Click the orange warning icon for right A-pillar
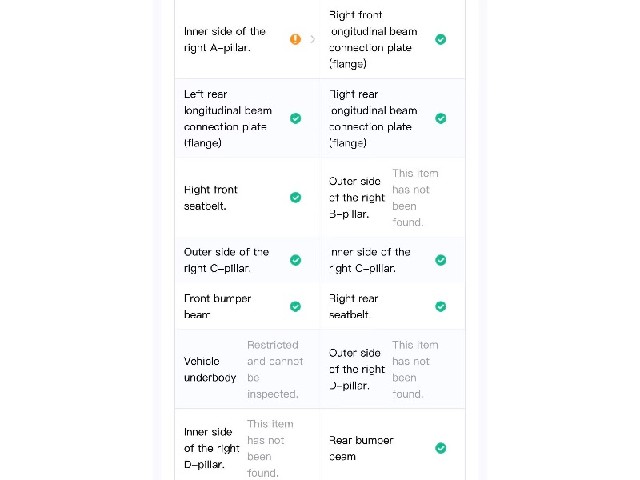Screen dimensions: 640x480 [296, 39]
